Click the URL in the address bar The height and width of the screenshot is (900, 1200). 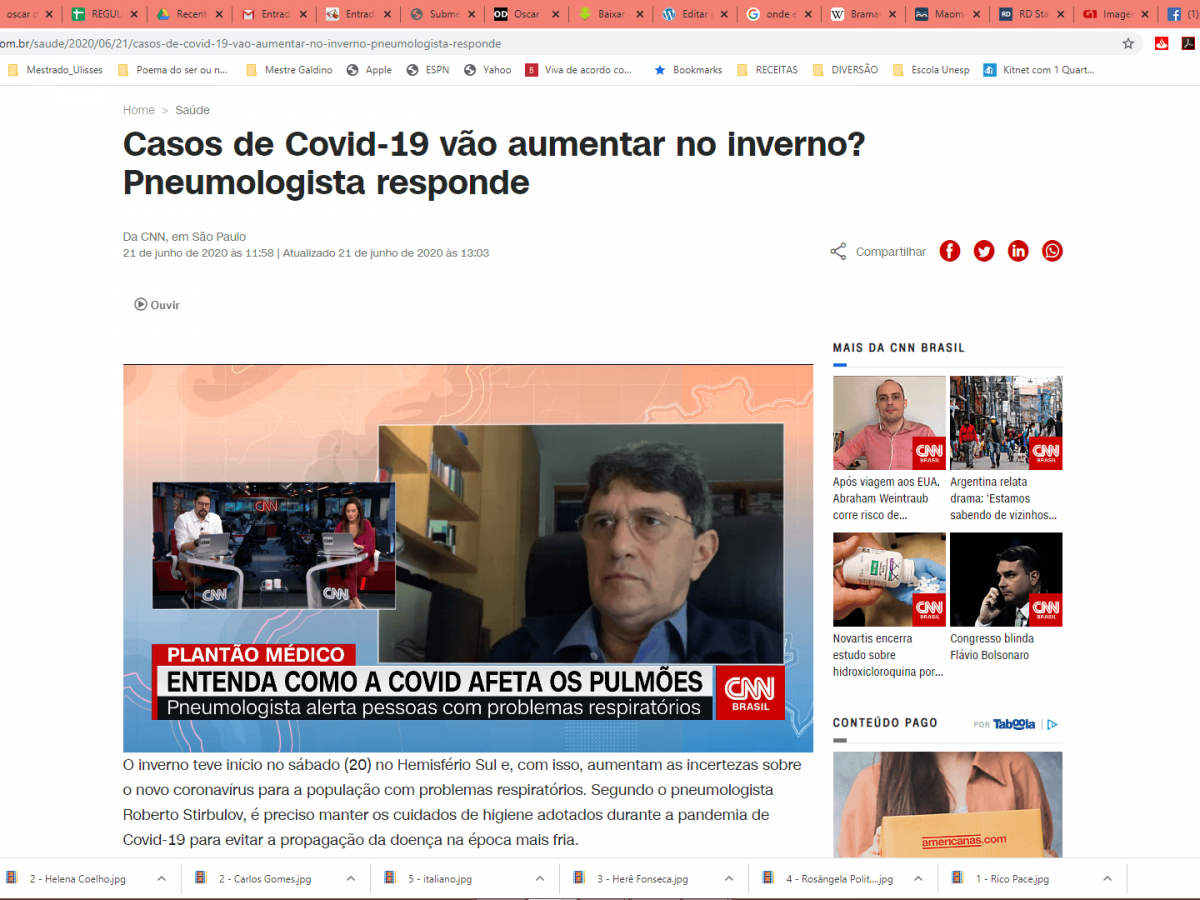250,44
